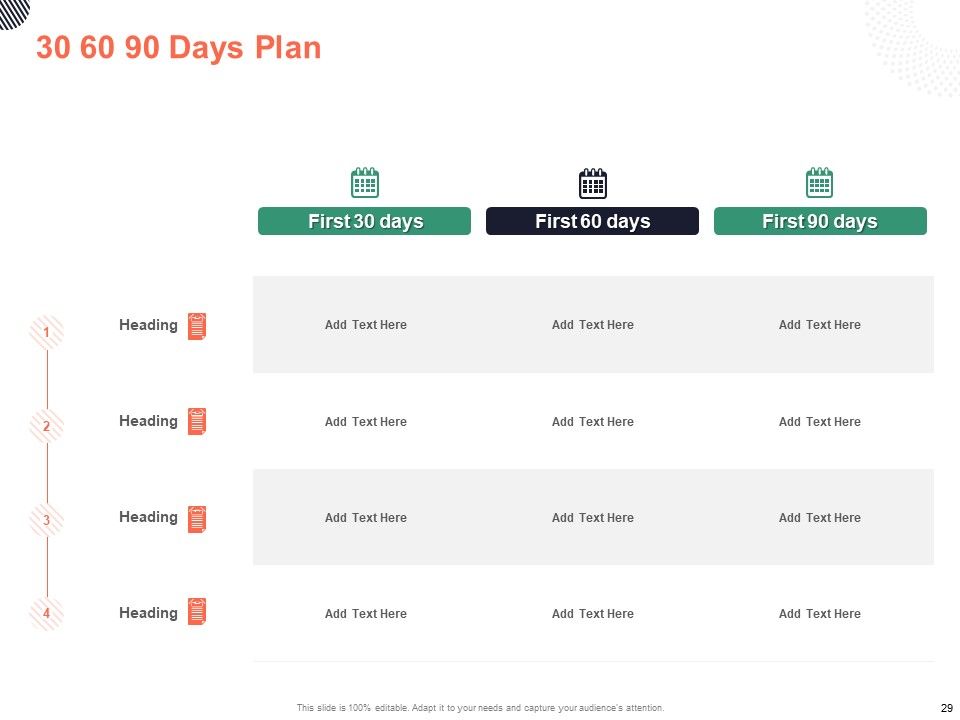The height and width of the screenshot is (720, 960).
Task: Click the numbered circle marker 3
Action: (47, 520)
